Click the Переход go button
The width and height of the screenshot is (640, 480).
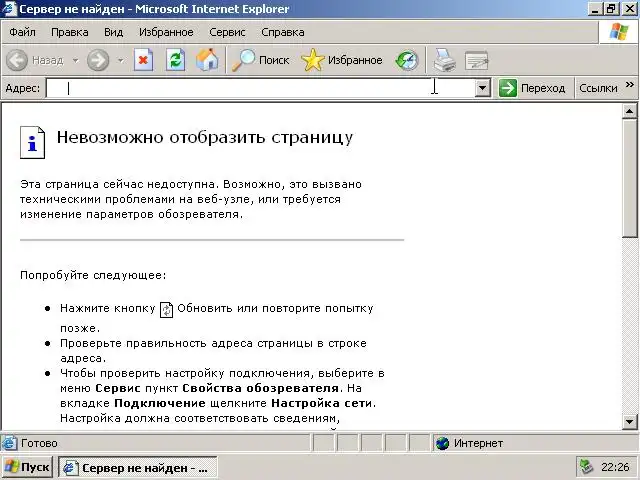pyautogui.click(x=532, y=88)
